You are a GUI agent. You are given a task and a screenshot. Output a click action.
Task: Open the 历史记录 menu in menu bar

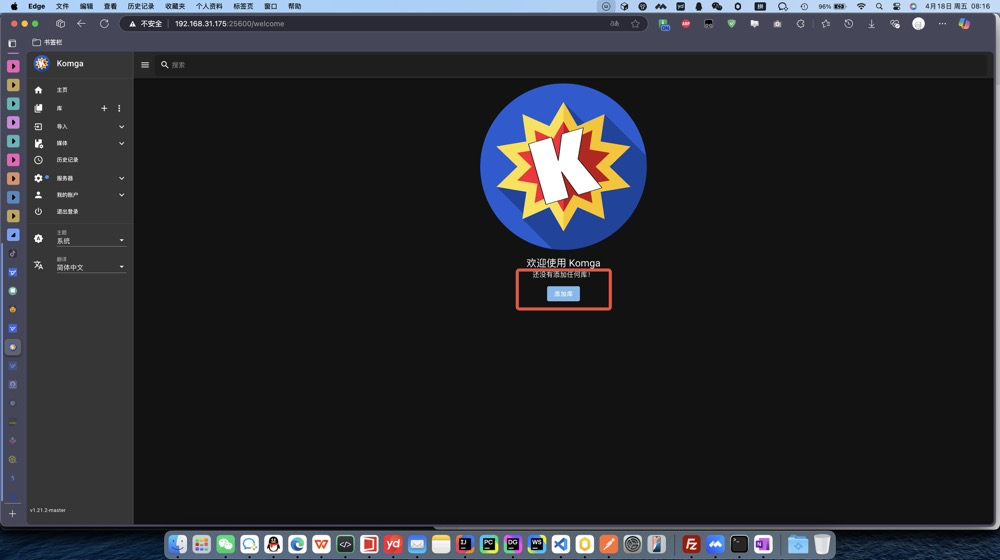point(140,6)
